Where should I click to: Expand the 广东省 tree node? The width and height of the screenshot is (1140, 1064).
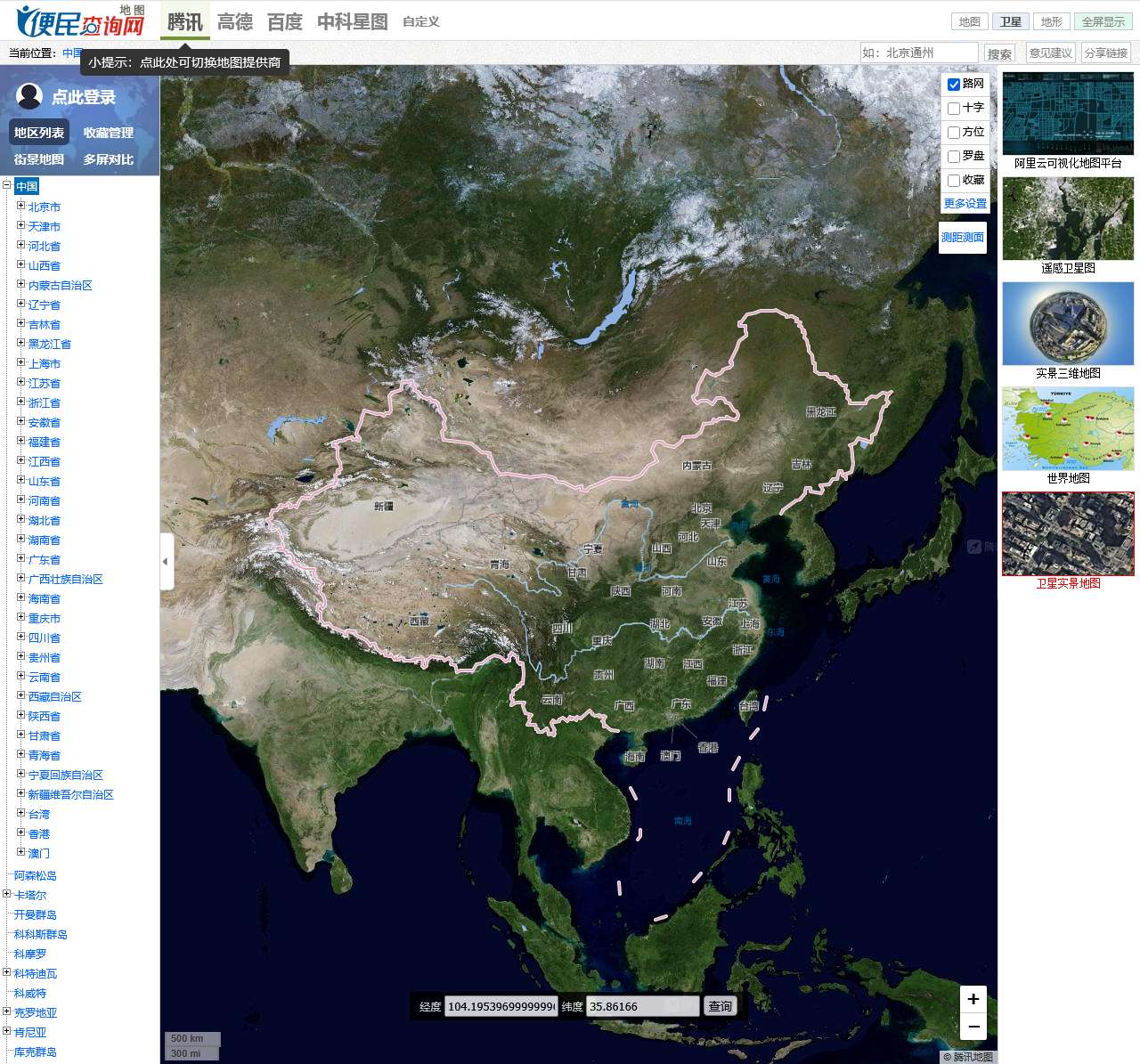(21, 558)
